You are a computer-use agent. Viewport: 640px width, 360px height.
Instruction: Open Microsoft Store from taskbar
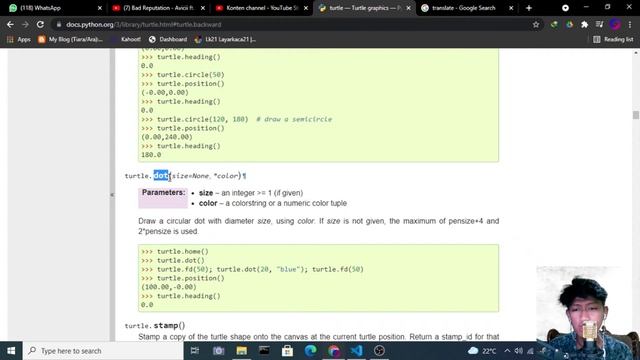[287, 351]
